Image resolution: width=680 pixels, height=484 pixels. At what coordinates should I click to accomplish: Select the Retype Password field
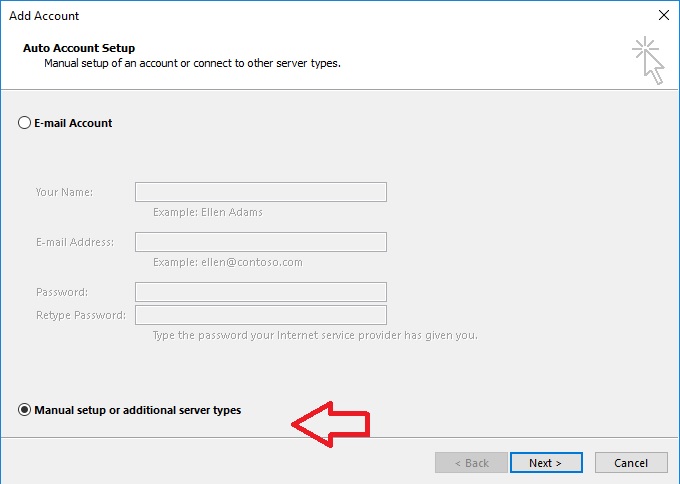pos(260,315)
